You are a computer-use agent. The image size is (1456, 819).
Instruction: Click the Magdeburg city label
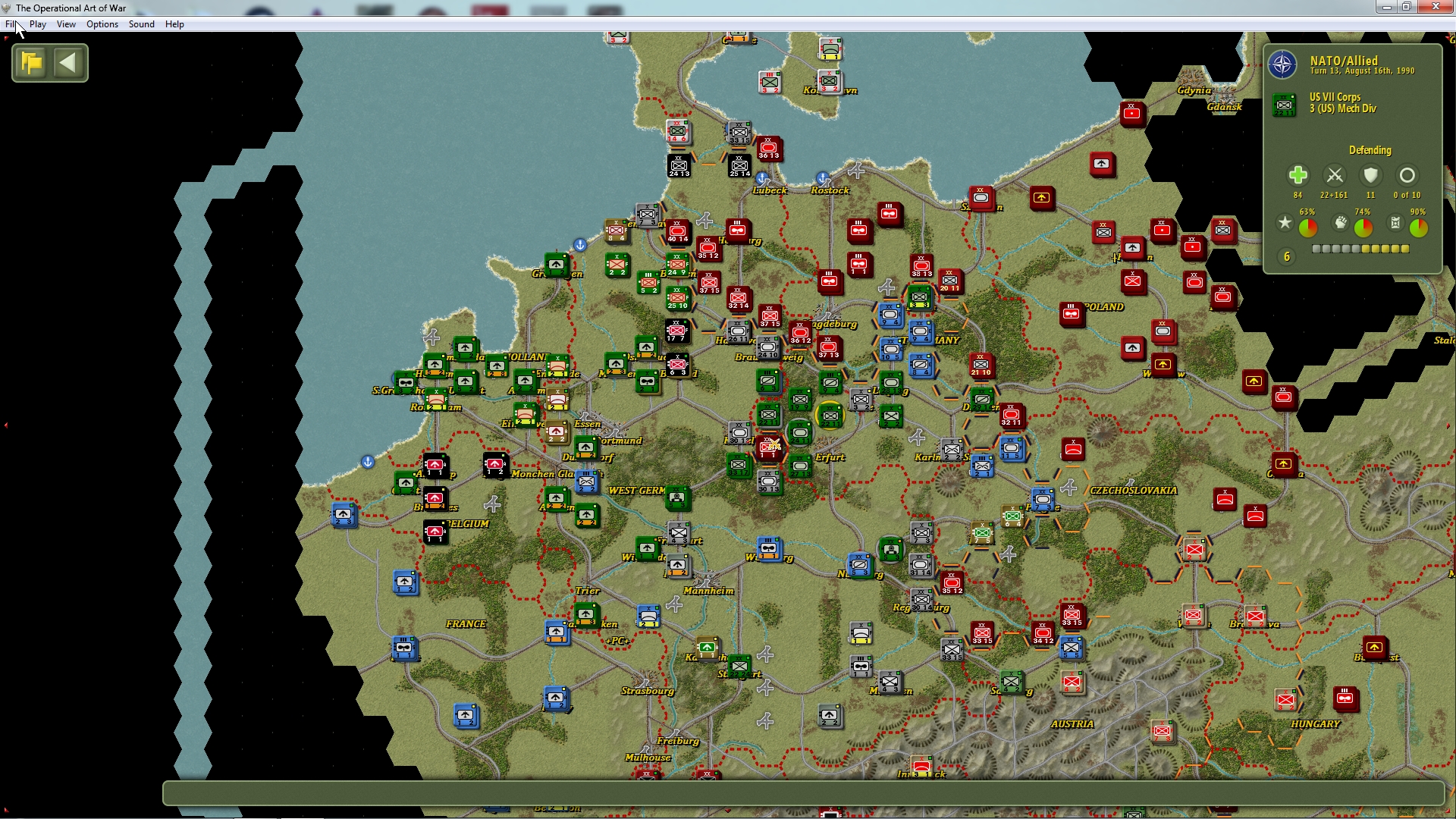pyautogui.click(x=834, y=324)
